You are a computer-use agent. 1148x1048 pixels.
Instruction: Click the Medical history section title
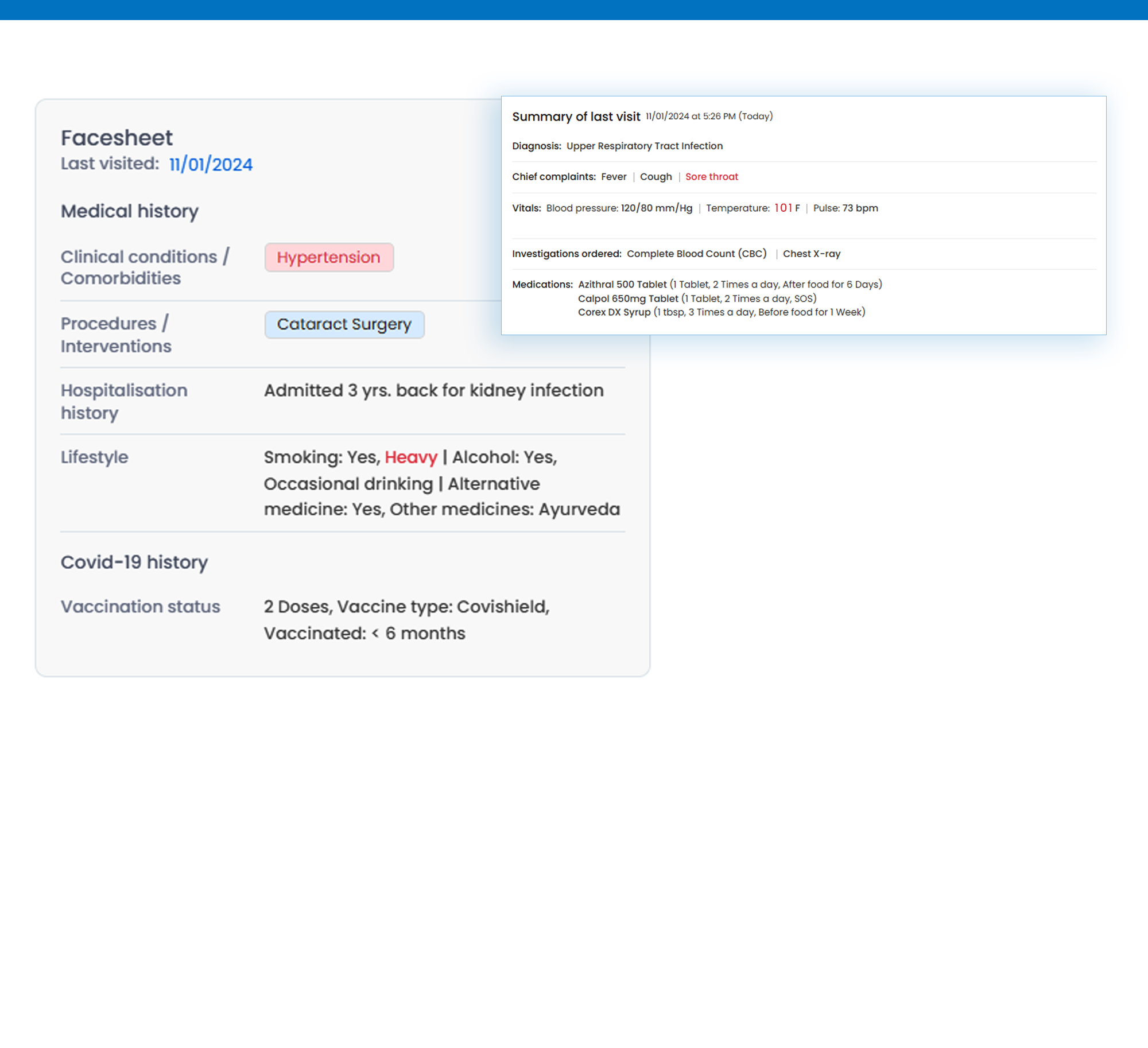click(130, 211)
